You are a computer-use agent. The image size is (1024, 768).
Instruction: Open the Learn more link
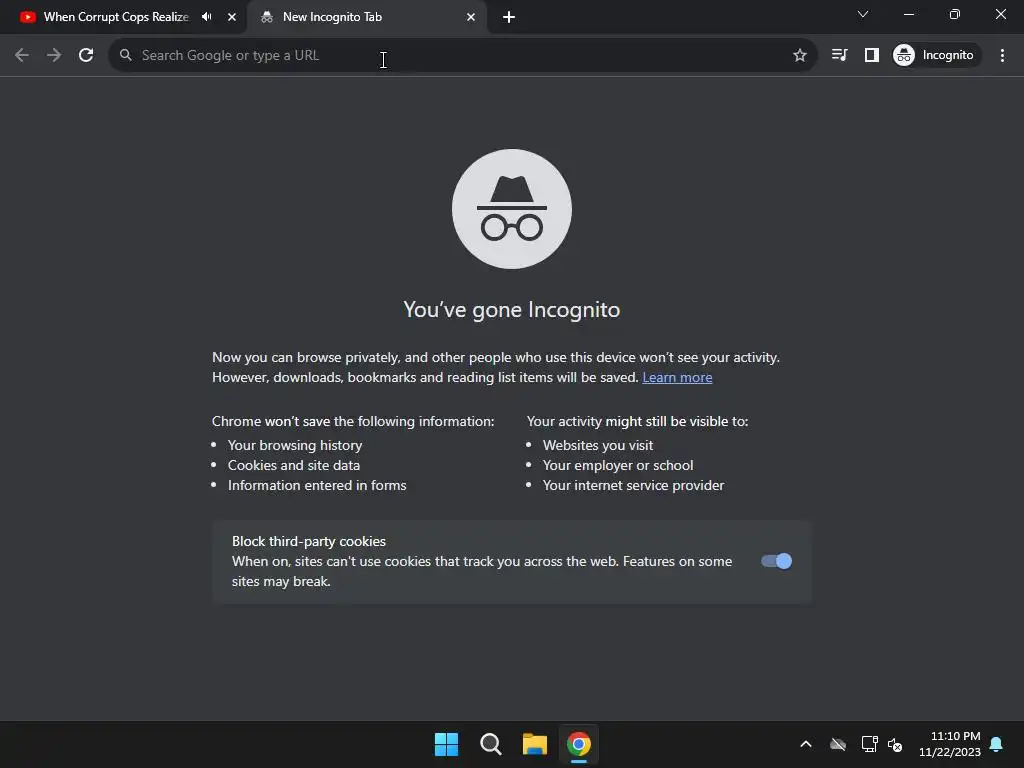tap(677, 377)
